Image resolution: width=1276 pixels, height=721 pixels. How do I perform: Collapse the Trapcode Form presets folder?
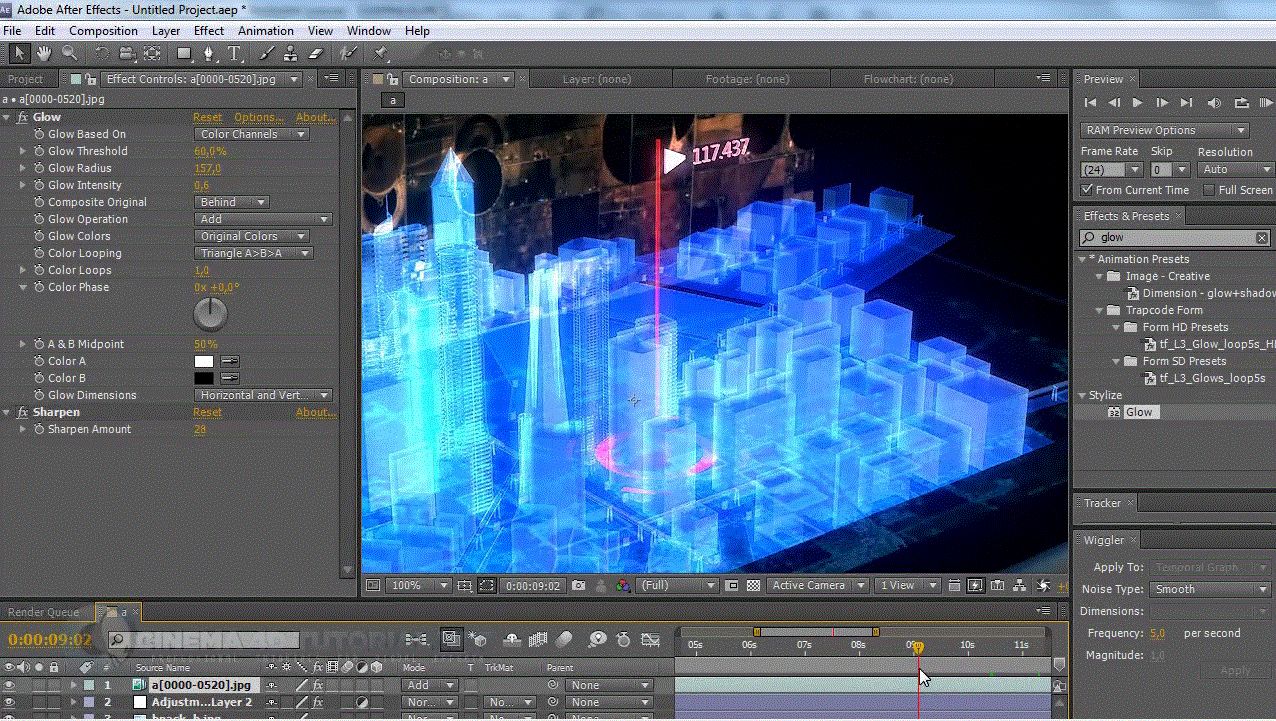click(1099, 311)
